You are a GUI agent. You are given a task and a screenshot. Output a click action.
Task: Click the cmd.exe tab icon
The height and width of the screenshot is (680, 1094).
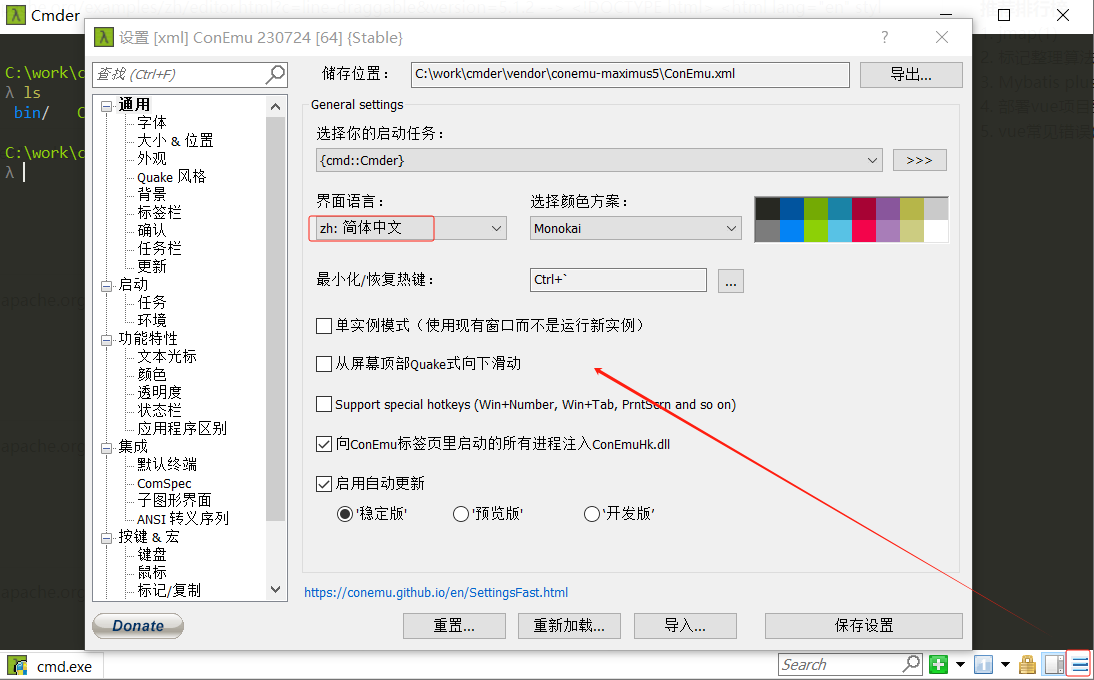click(17, 665)
